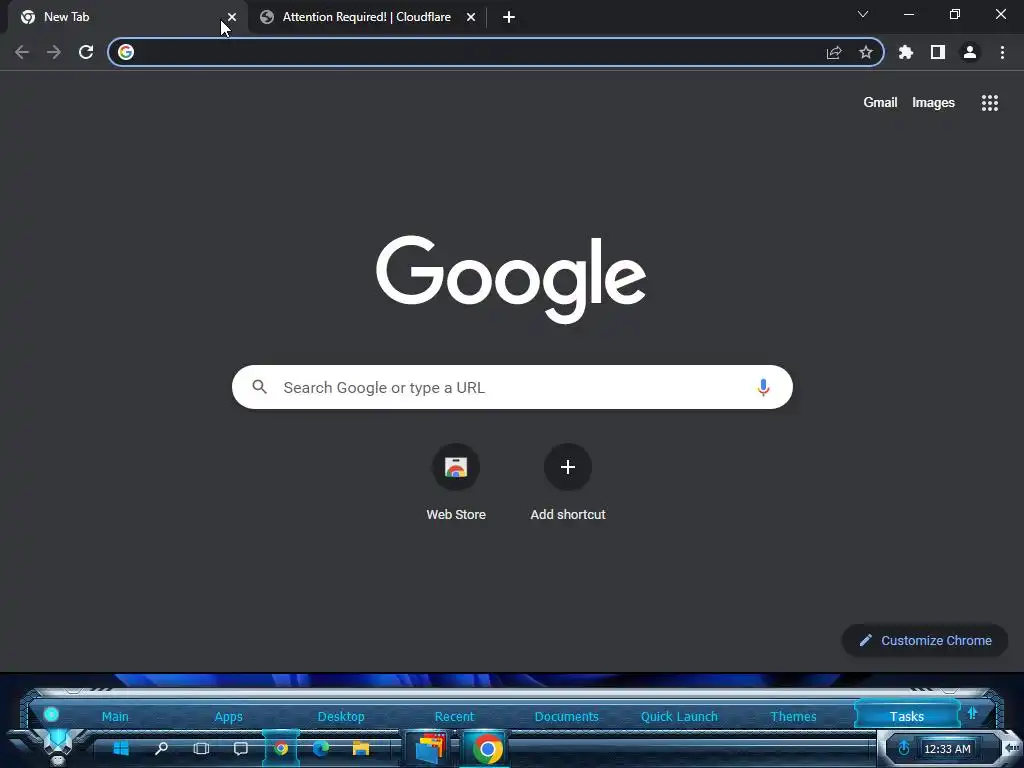Open the Windows Start menu

(121, 748)
